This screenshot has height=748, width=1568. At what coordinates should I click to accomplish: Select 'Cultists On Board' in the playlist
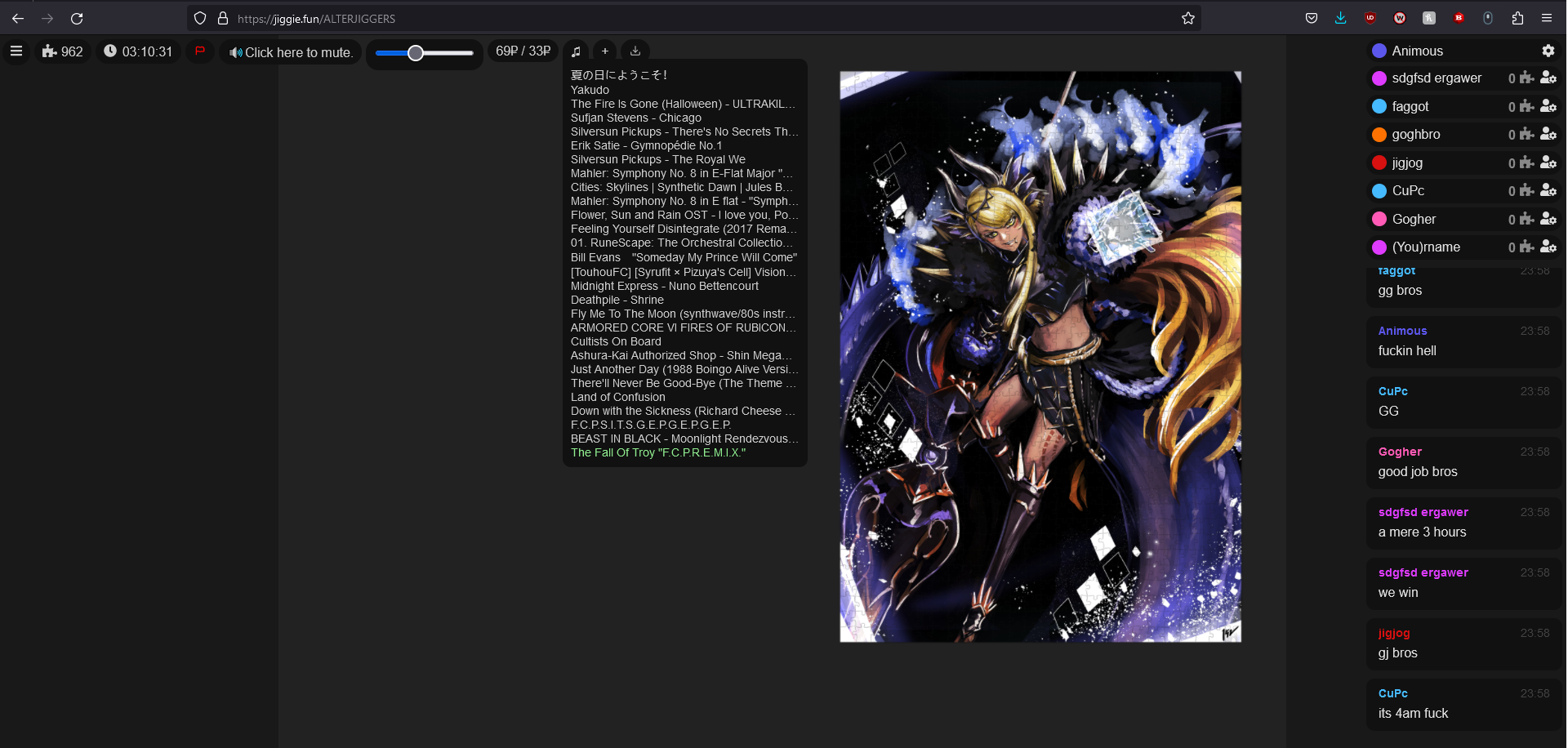(x=616, y=341)
